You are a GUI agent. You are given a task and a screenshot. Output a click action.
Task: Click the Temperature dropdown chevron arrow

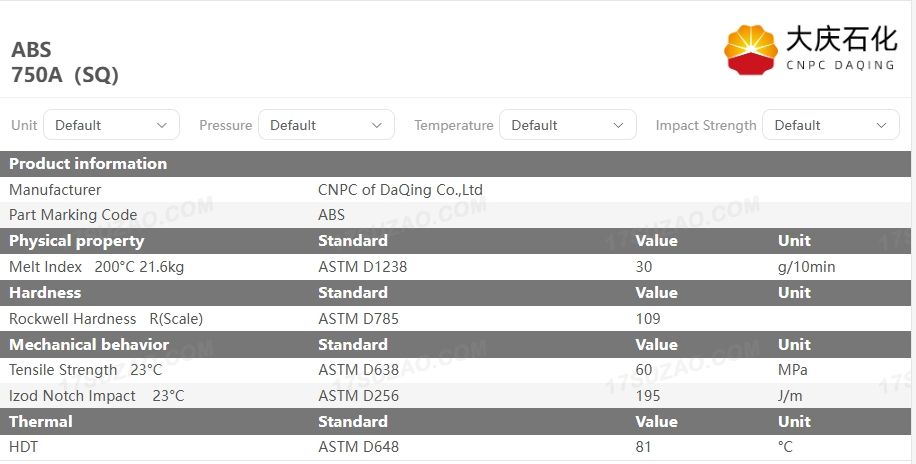(618, 125)
